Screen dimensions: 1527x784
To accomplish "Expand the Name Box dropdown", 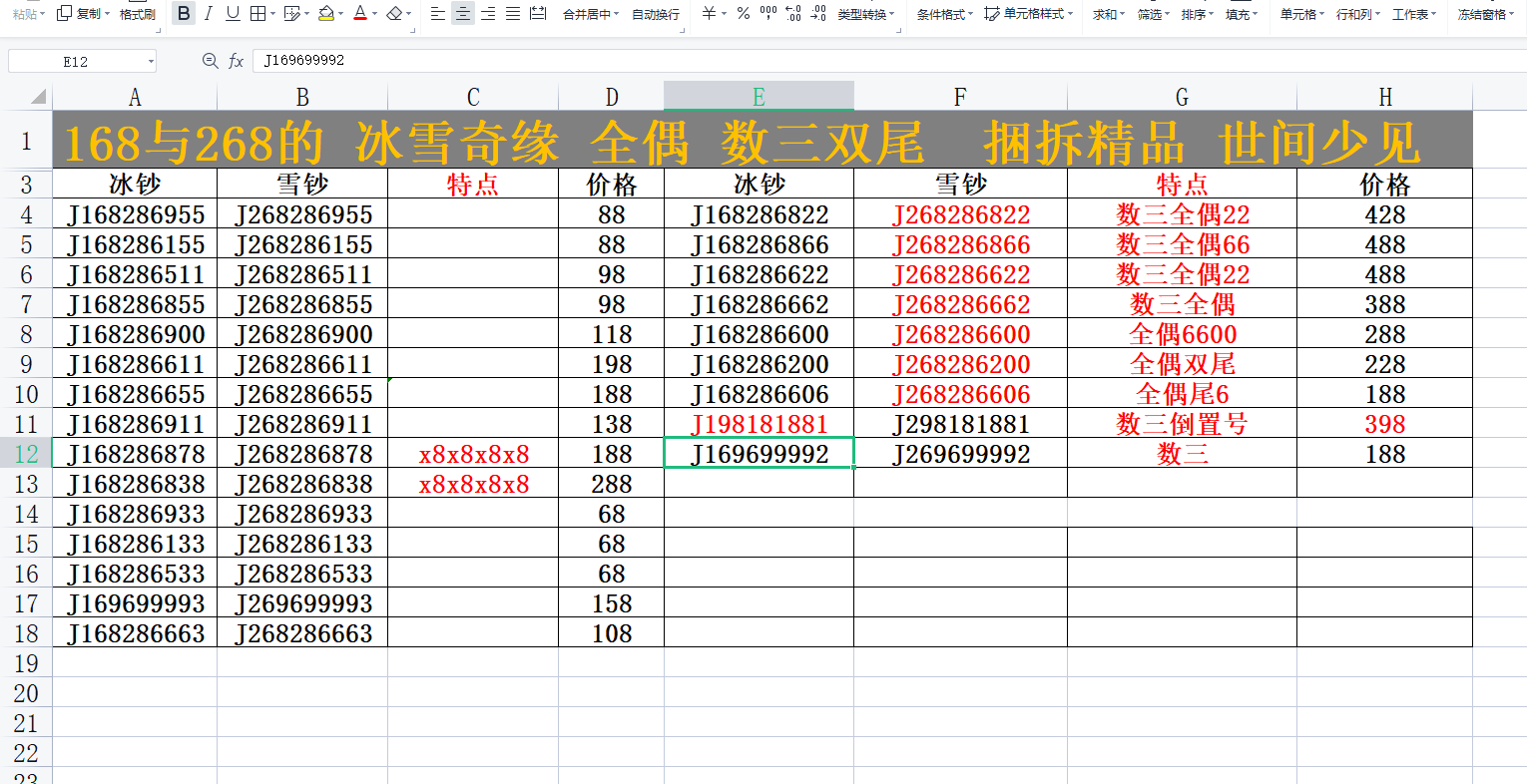I will 151,62.
